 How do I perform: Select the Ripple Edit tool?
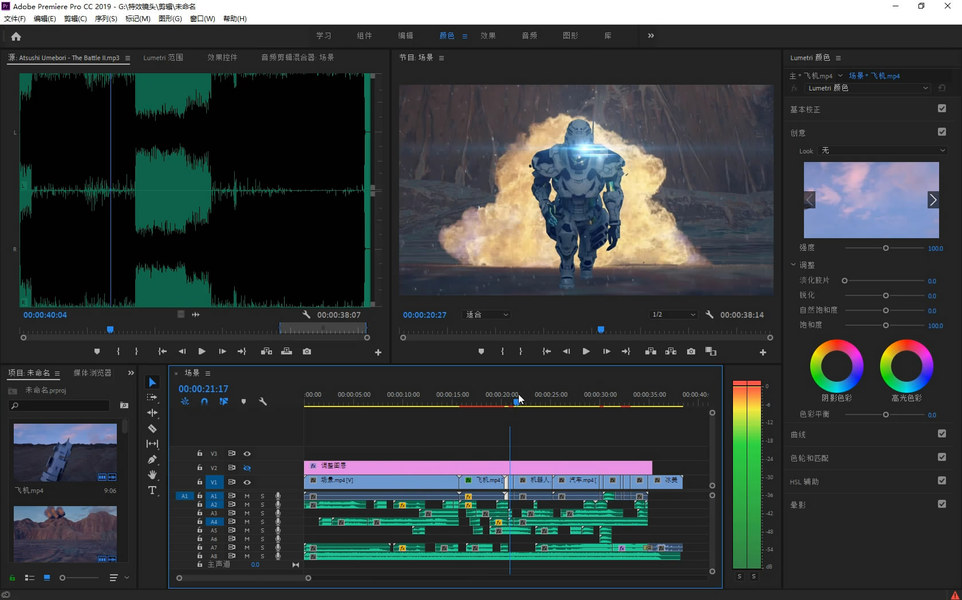tap(152, 413)
